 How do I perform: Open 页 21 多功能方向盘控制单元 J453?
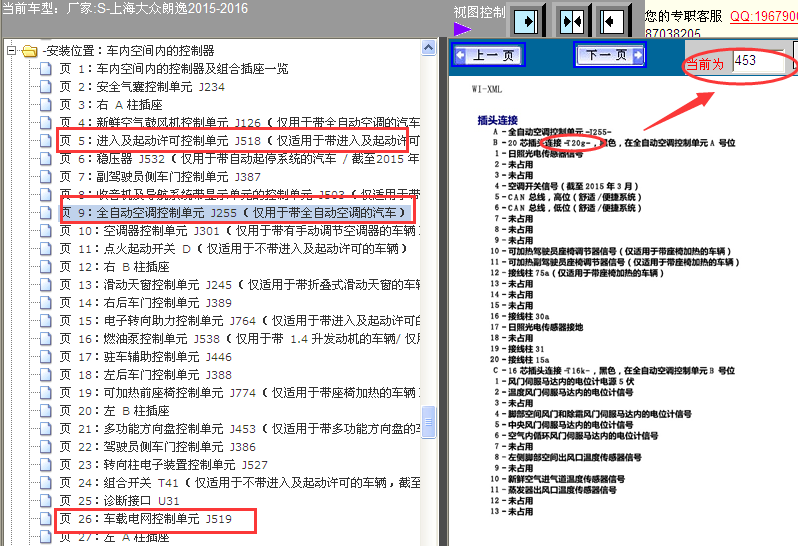click(x=239, y=429)
